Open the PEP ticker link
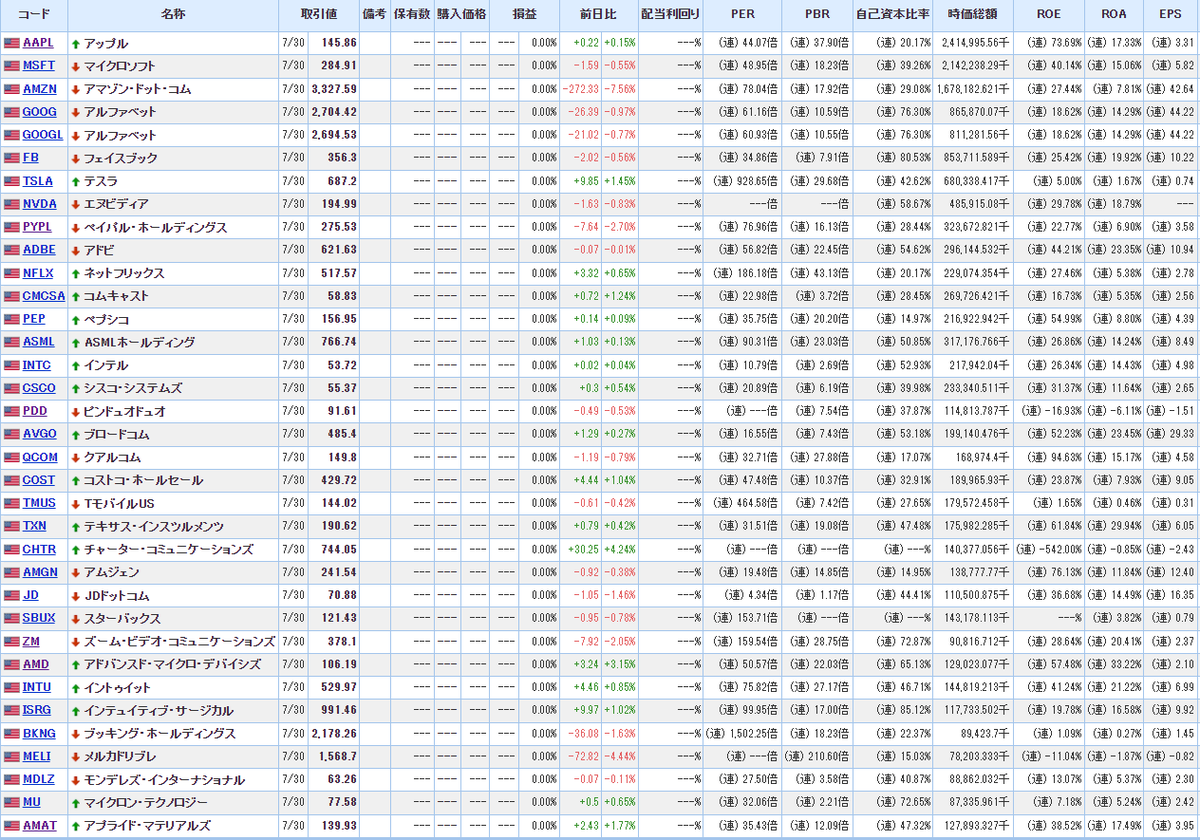1200x840 pixels. click(34, 319)
